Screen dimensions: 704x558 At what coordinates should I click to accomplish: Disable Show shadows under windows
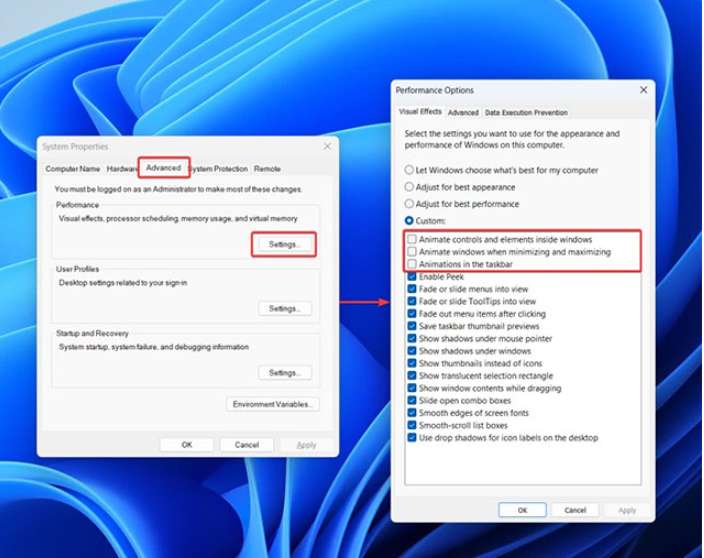[x=412, y=351]
